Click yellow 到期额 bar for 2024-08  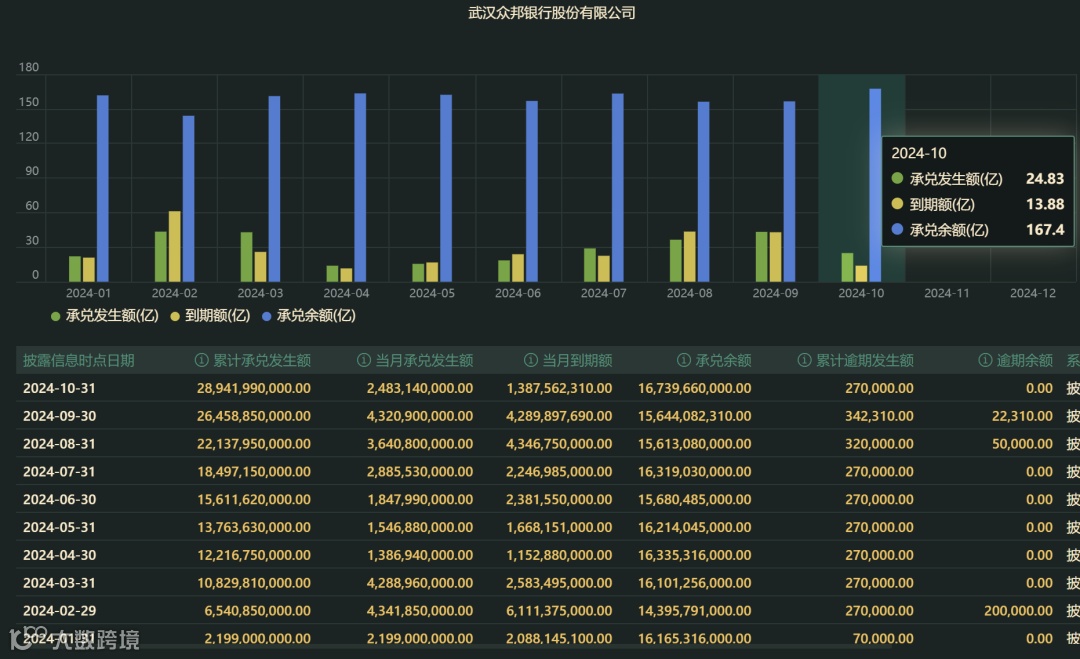689,256
